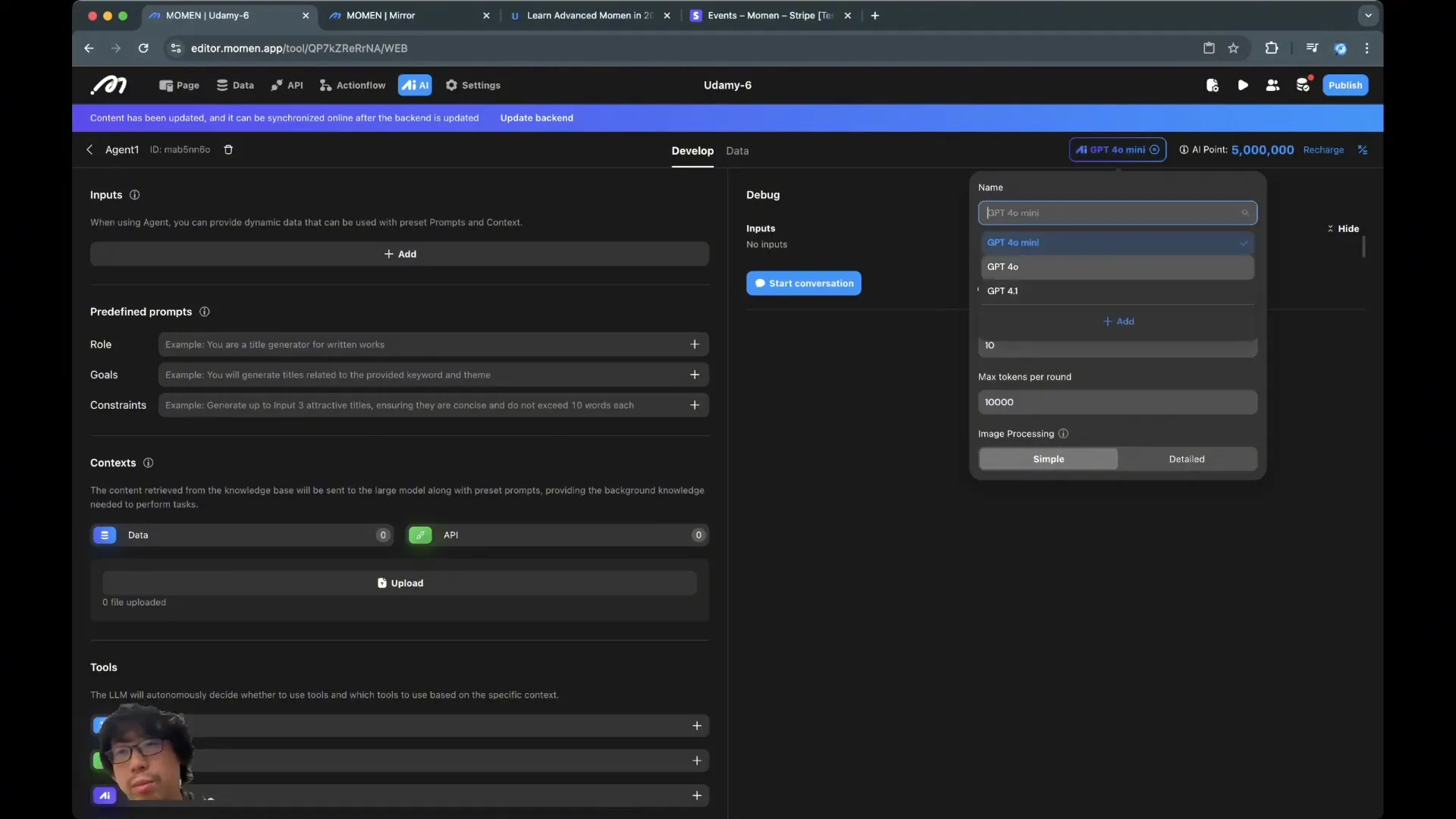The height and width of the screenshot is (819, 1456).
Task: Open the notifications icon with red dot
Action: tap(1304, 84)
